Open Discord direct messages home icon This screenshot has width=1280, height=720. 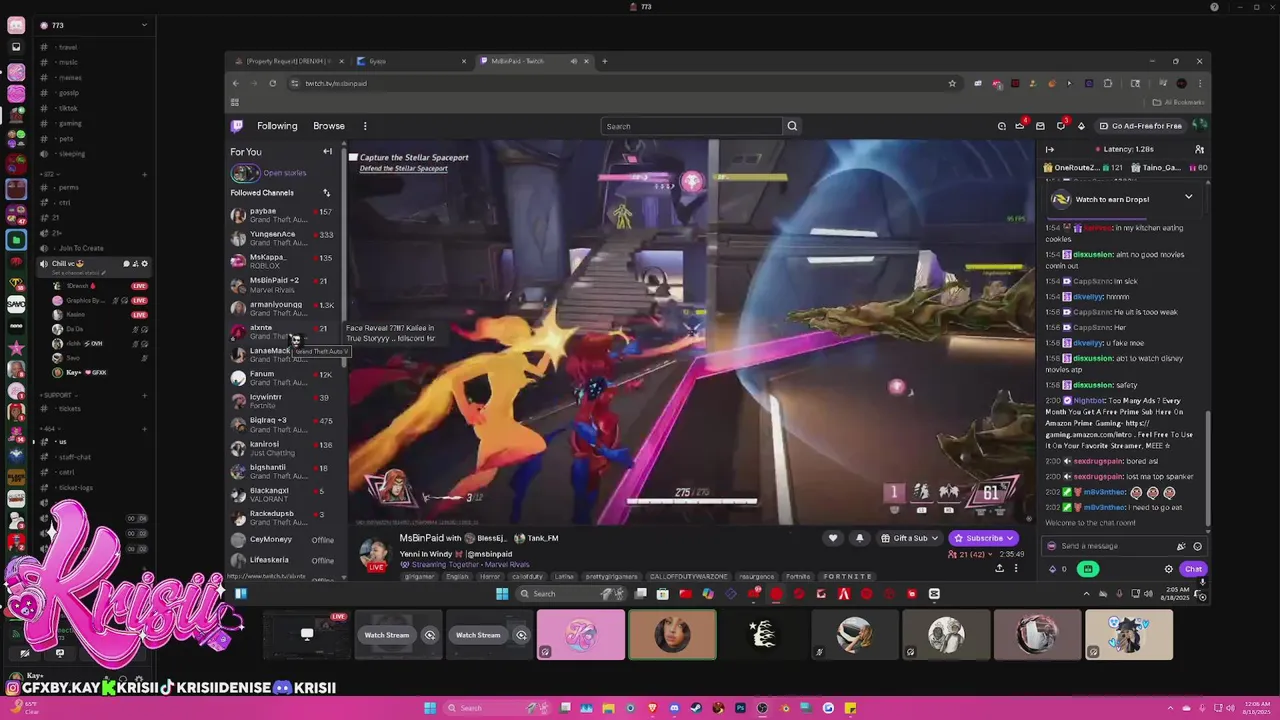click(x=16, y=25)
